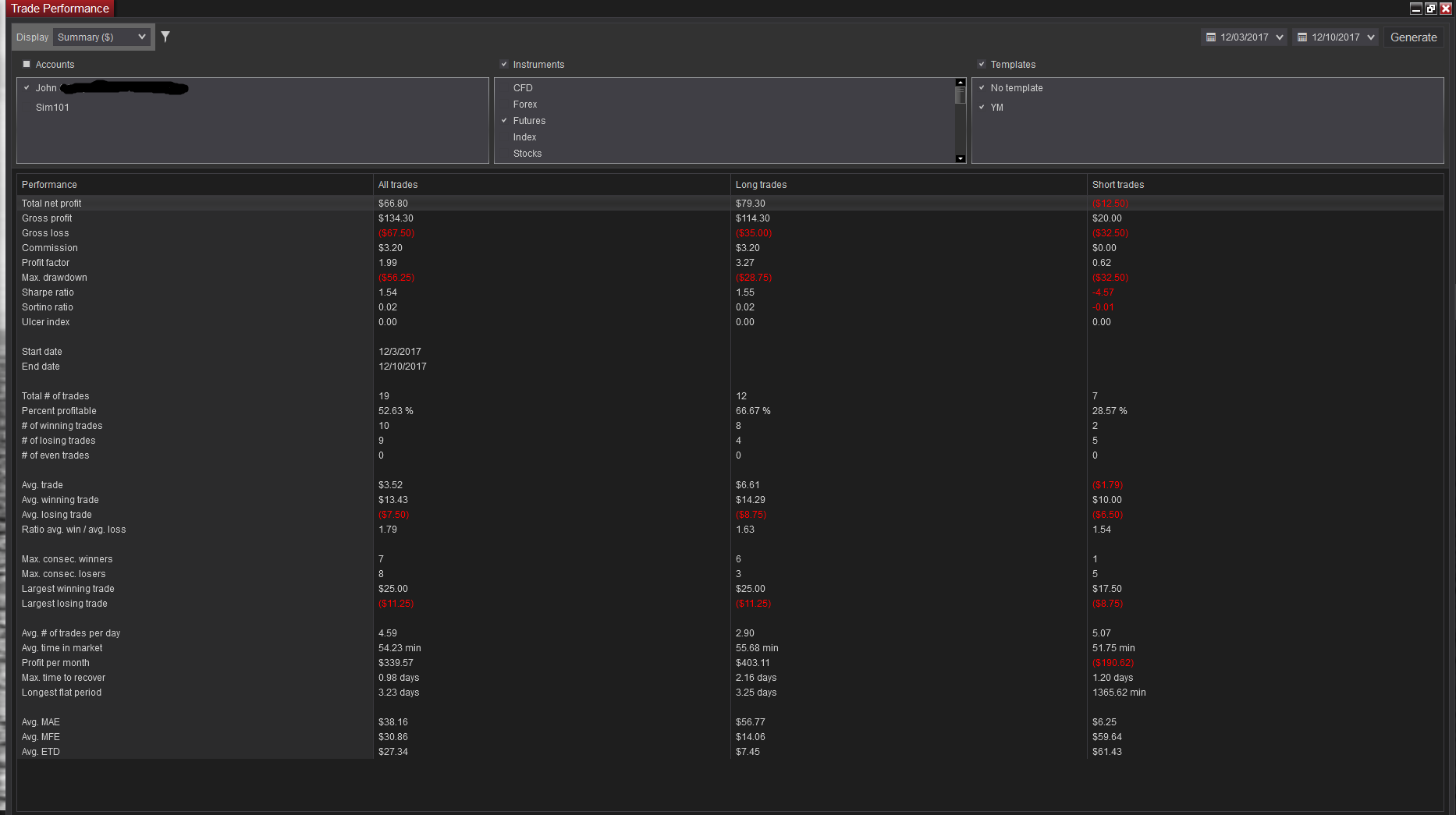Toggle the Instruments select-all checkbox

(x=504, y=64)
